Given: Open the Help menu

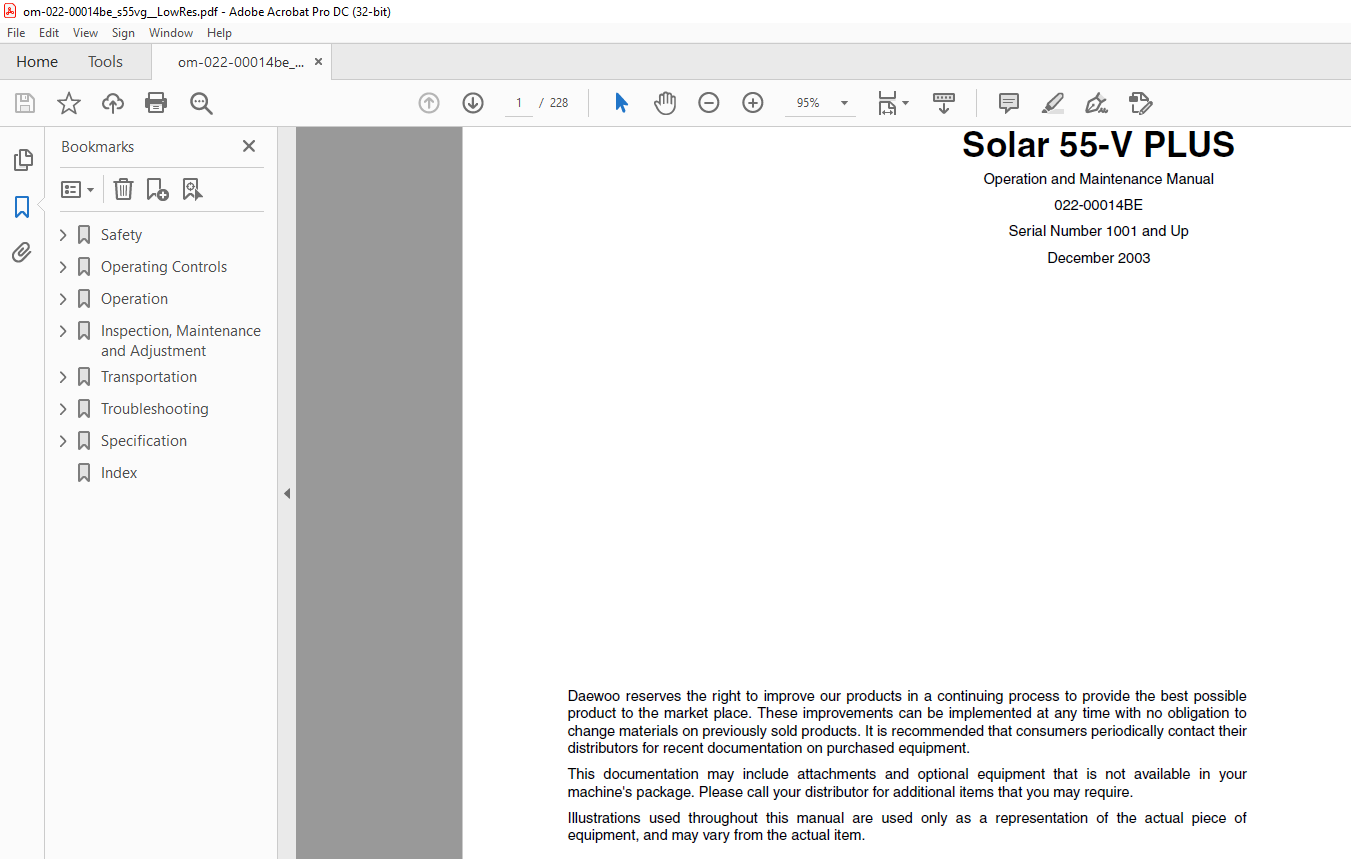Looking at the screenshot, I should pos(219,33).
